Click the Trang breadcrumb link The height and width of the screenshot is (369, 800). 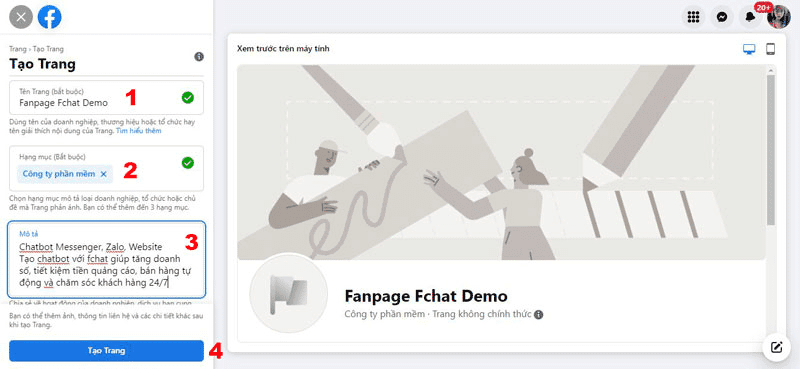tap(17, 49)
